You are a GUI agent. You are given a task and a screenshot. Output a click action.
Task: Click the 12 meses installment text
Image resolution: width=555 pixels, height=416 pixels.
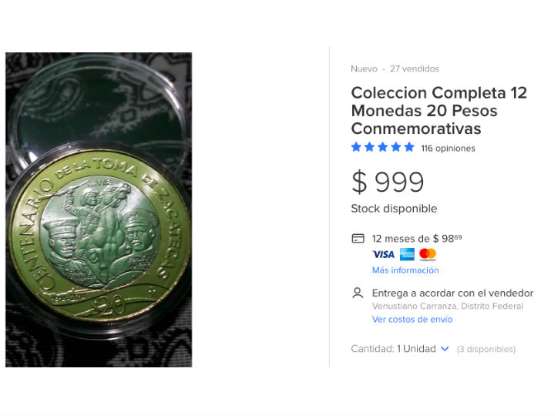pyautogui.click(x=417, y=239)
